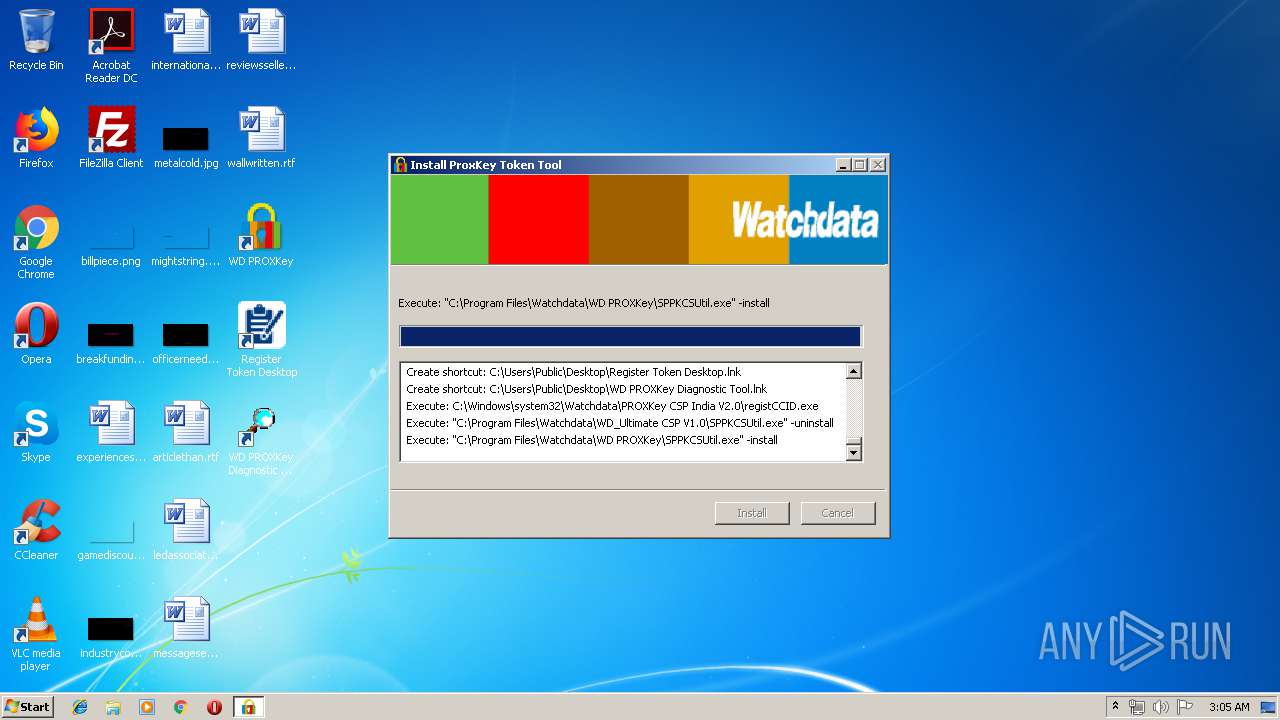Open Firefox desktop shortcut
This screenshot has width=1280, height=720.
36,138
